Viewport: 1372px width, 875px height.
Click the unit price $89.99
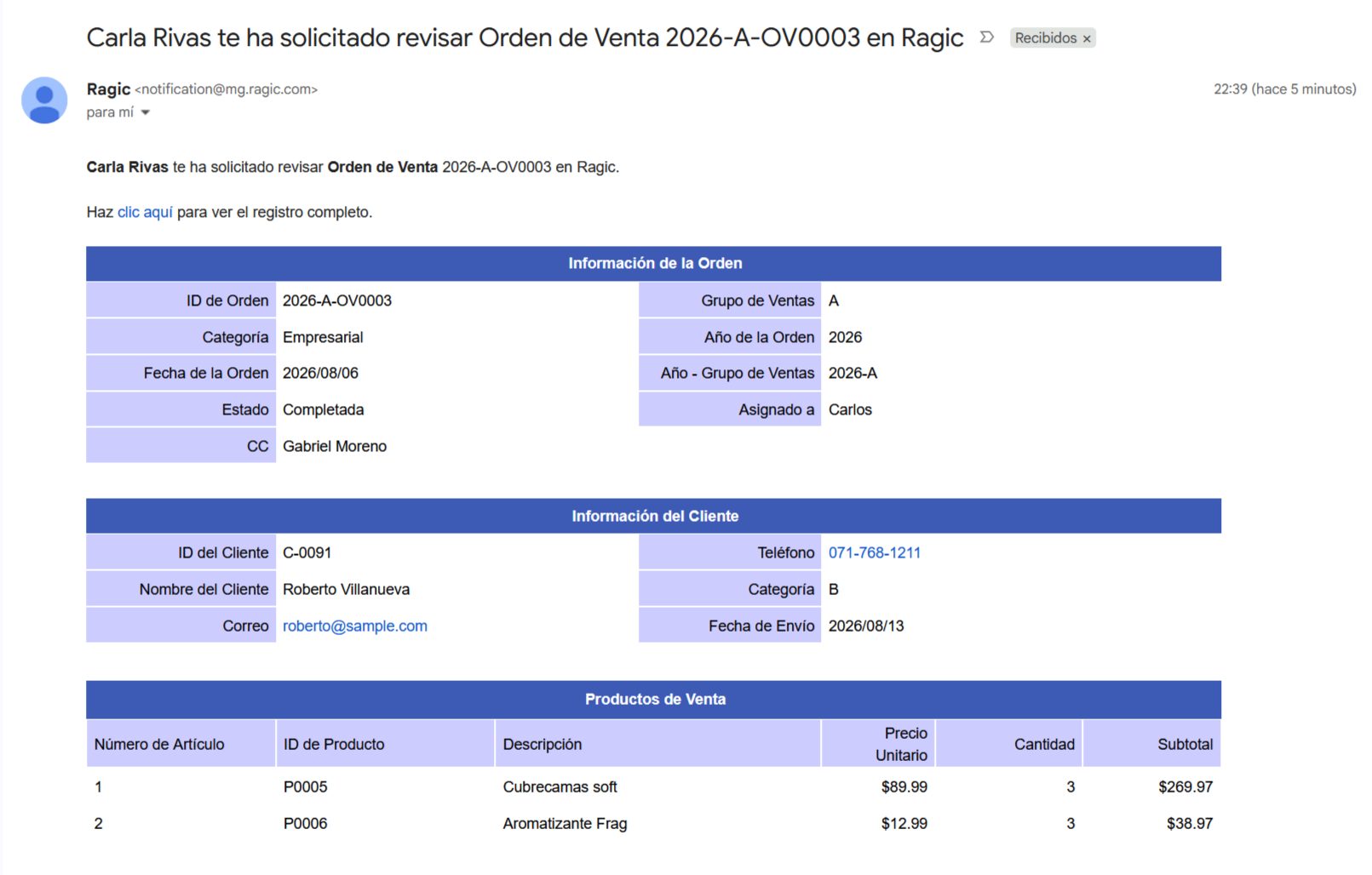tap(904, 786)
